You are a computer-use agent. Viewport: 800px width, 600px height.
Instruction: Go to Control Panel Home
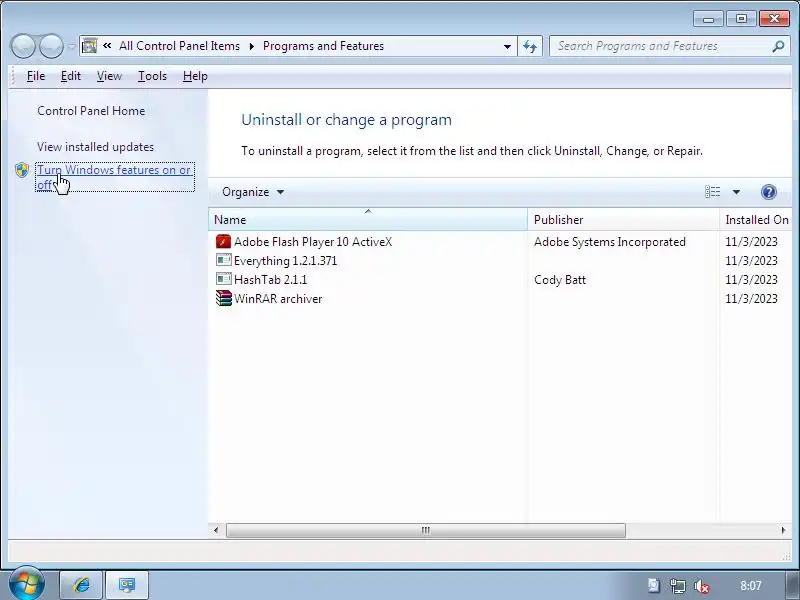coord(91,111)
